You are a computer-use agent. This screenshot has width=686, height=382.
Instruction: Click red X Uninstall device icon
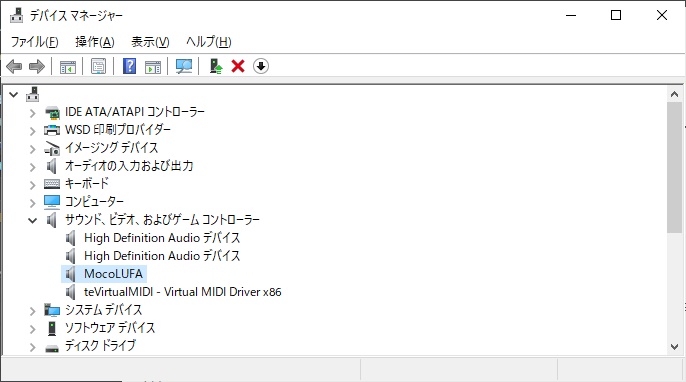click(x=238, y=67)
